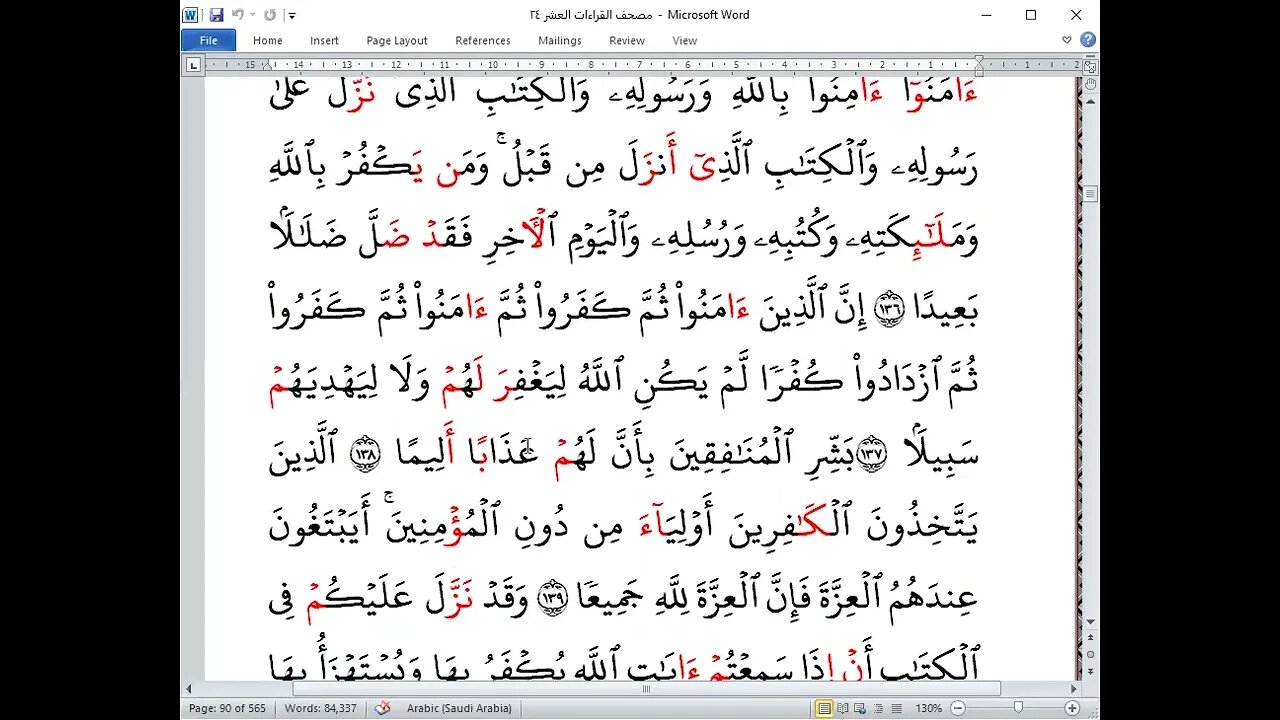Expand the minimized ribbon with the chevron
The image size is (1280, 720).
[x=1067, y=40]
